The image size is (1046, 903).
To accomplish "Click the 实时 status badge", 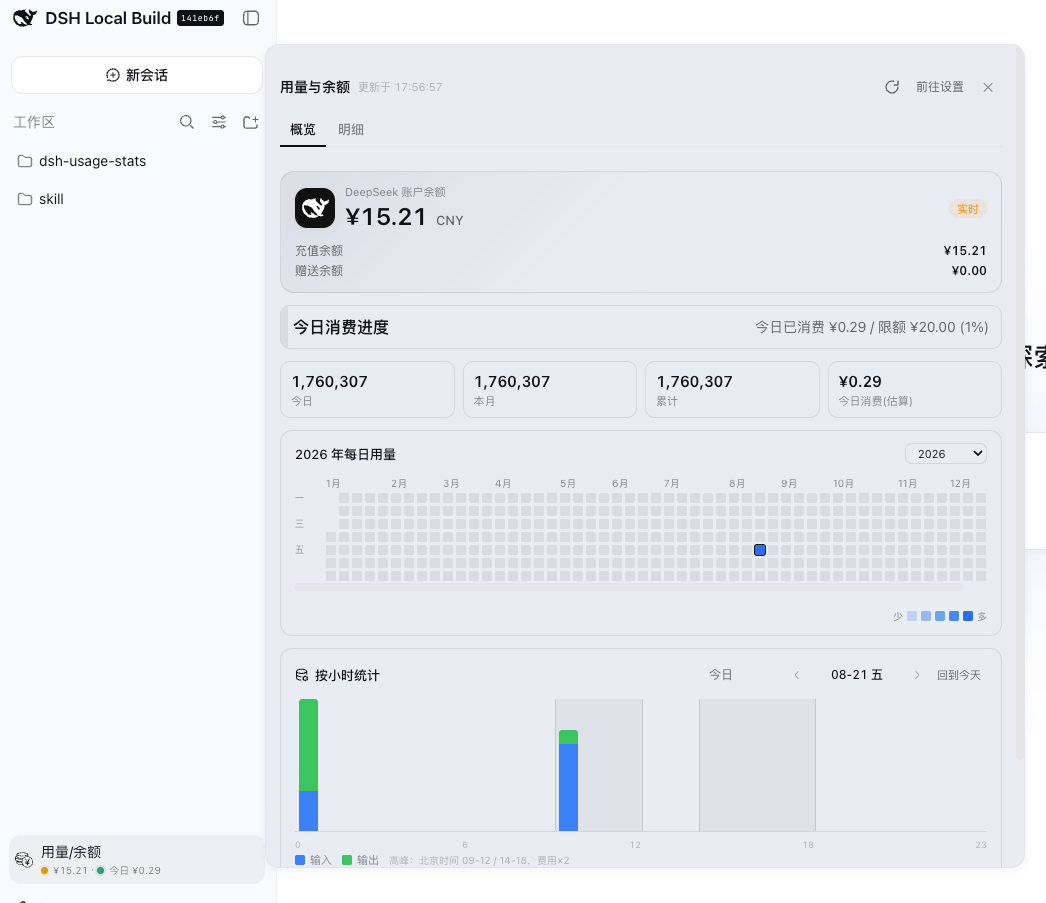I will point(967,209).
